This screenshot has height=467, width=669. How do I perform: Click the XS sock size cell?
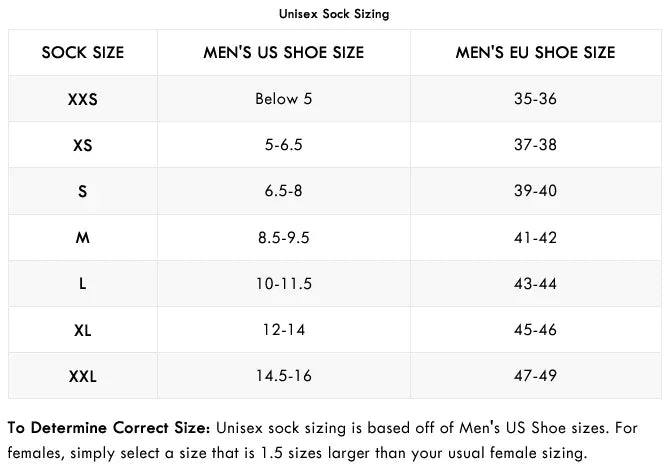pos(83,145)
